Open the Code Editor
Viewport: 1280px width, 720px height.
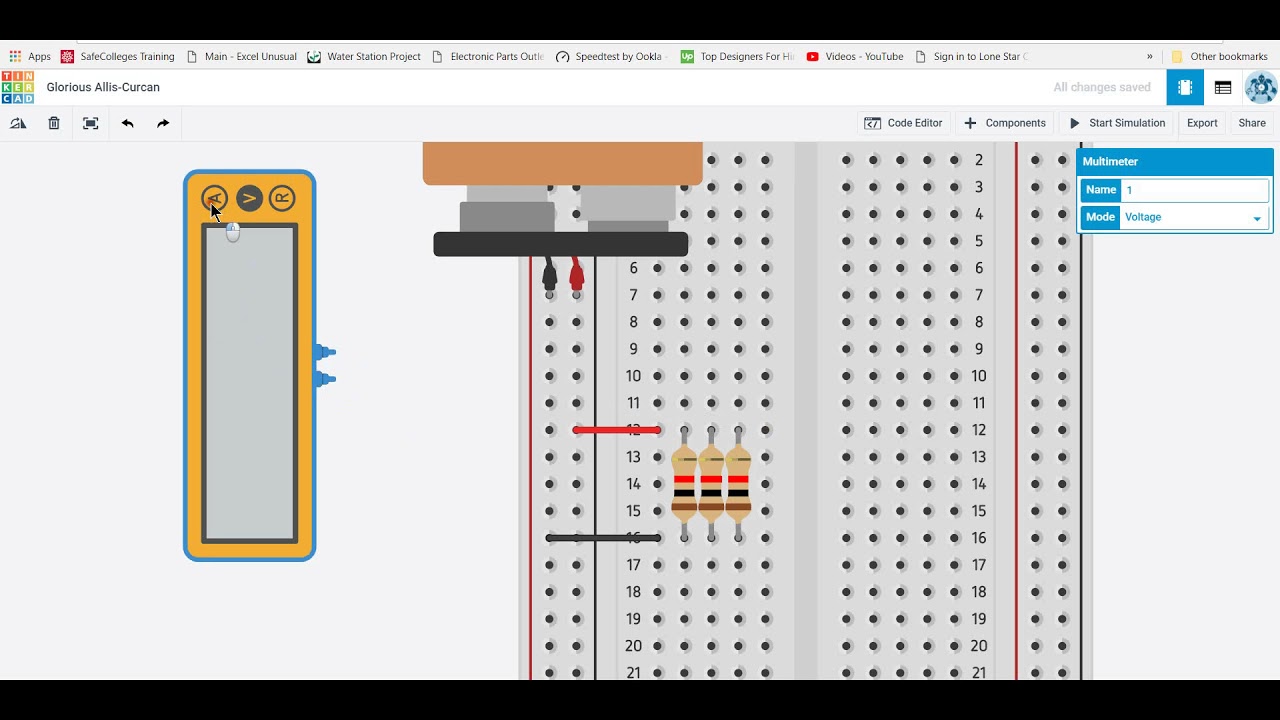(x=904, y=123)
